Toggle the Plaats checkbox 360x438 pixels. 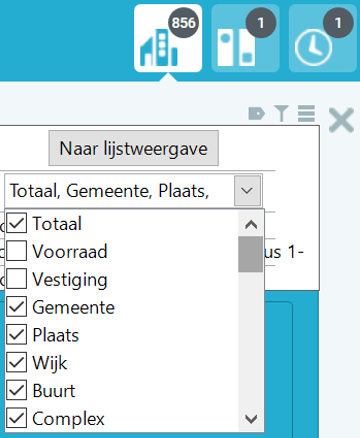[x=16, y=335]
